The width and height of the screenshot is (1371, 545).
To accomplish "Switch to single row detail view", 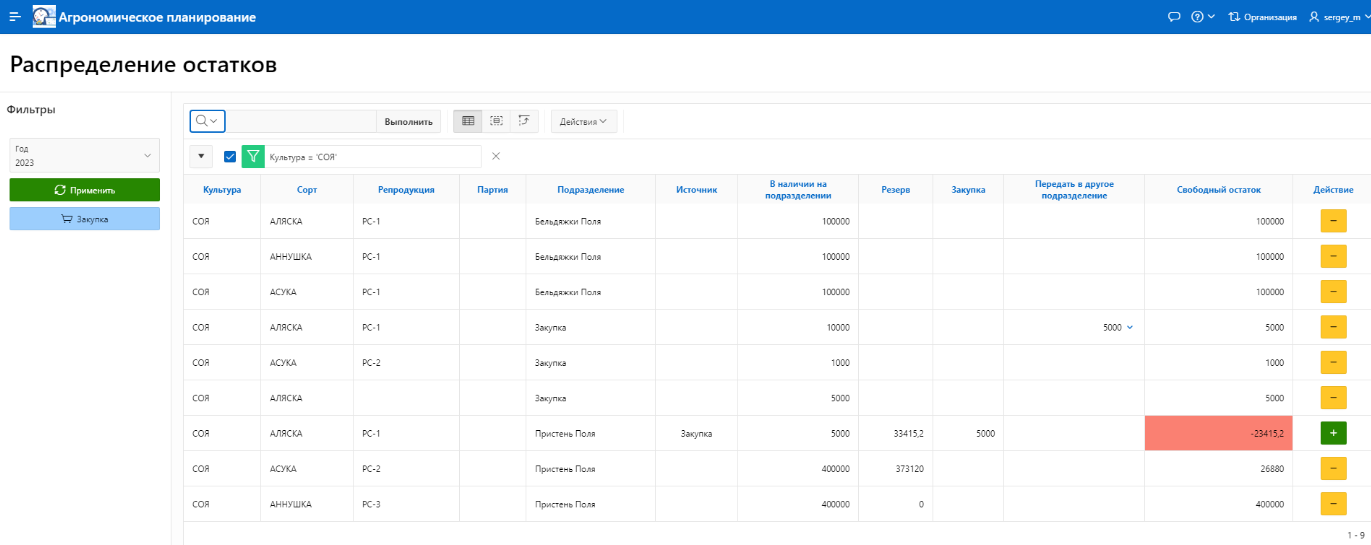I will click(x=496, y=121).
